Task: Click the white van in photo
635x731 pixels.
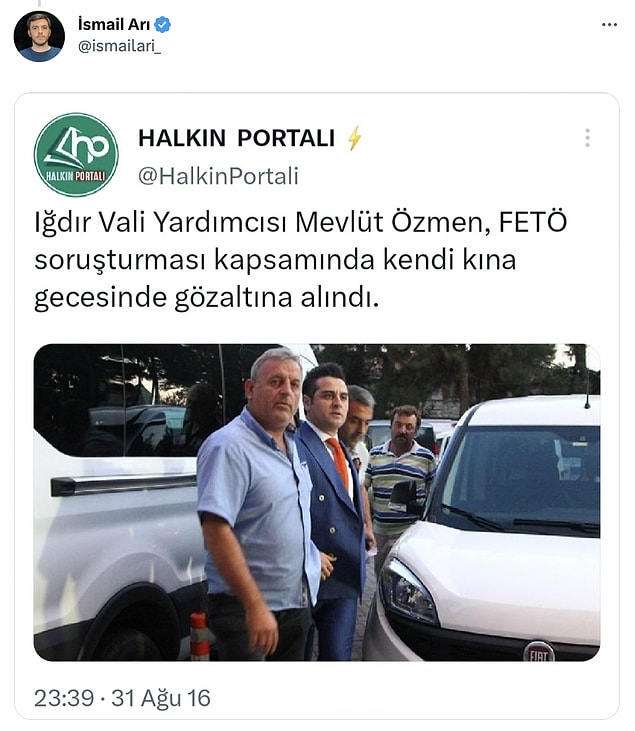Action: tap(119, 503)
